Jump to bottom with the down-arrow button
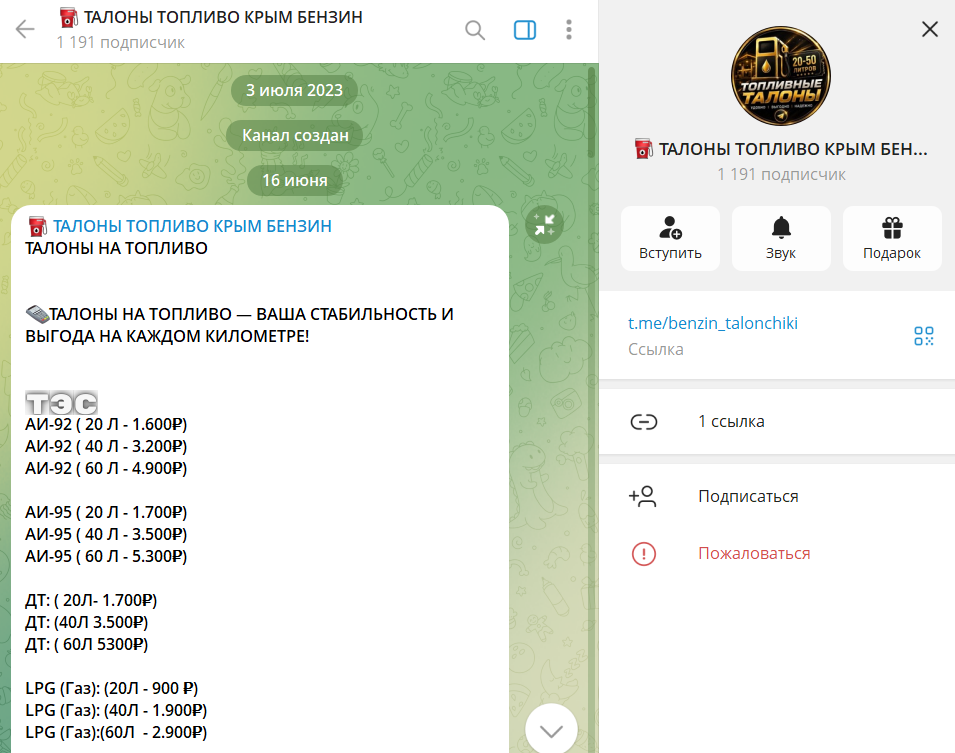The width and height of the screenshot is (955, 753). point(551,730)
